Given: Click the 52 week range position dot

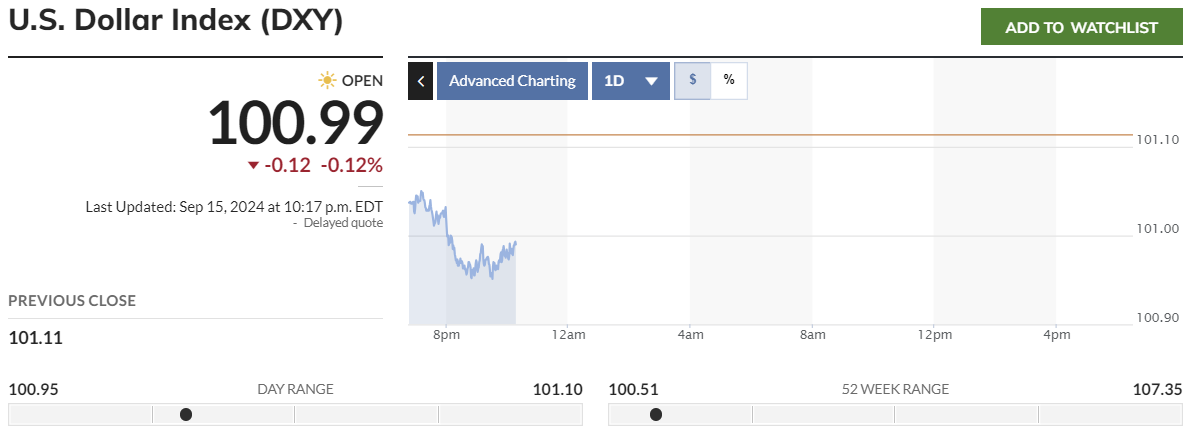Looking at the screenshot, I should (656, 414).
